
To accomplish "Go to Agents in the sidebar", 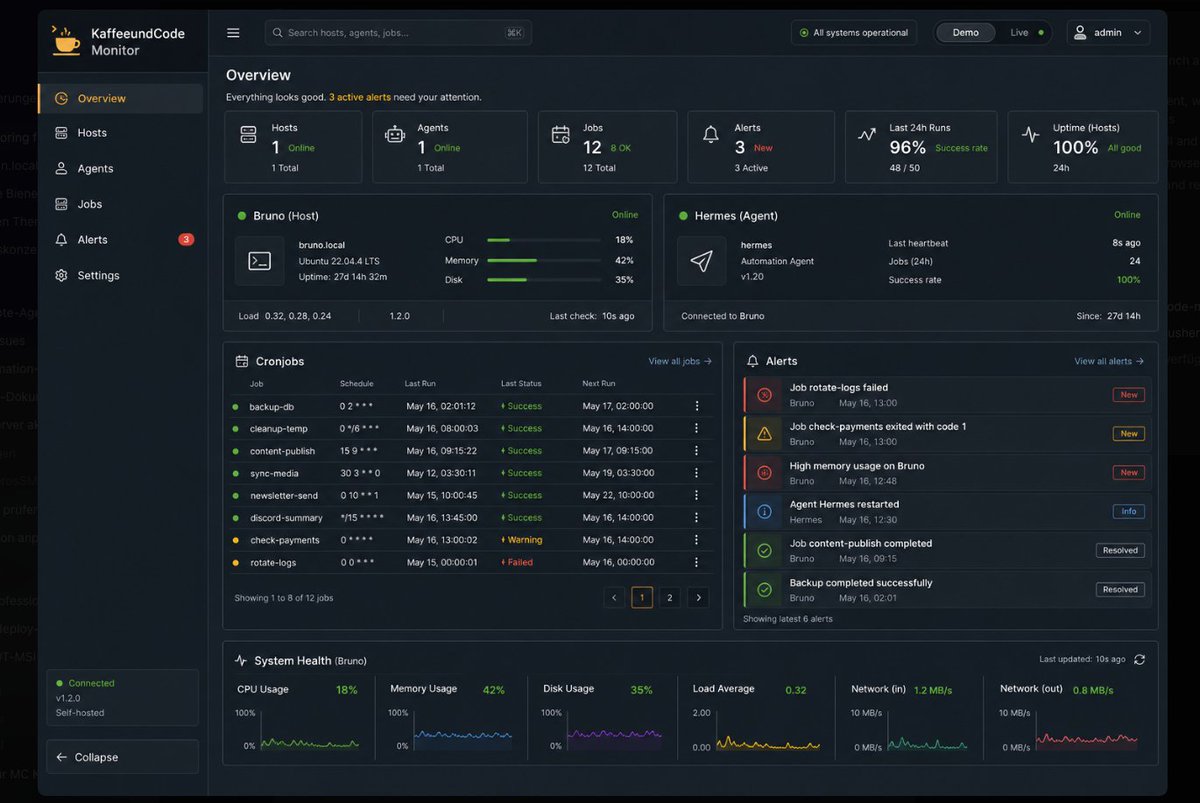I will (121, 169).
